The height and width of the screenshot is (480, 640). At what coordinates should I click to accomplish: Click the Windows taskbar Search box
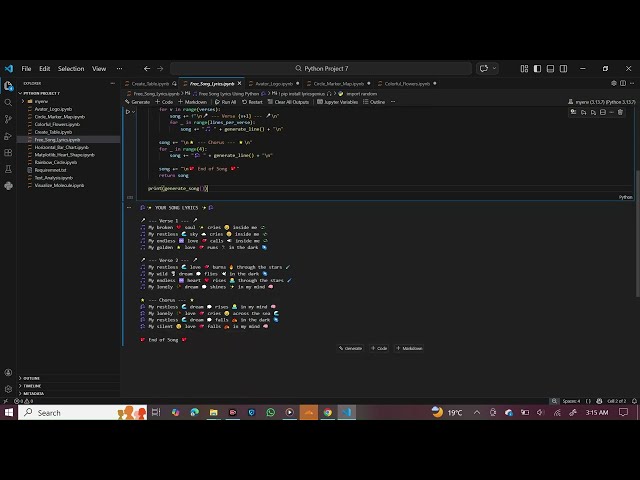[82, 413]
